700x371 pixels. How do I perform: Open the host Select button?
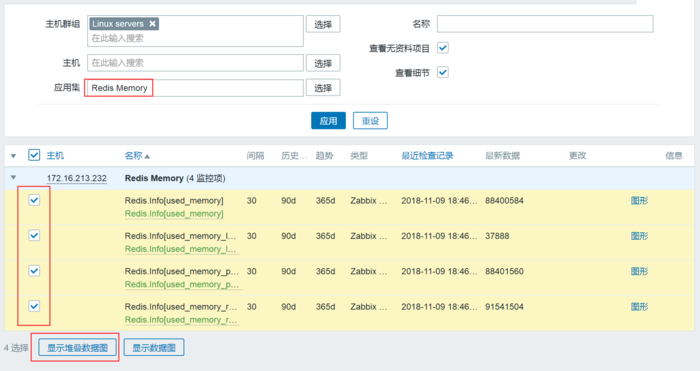pos(323,63)
